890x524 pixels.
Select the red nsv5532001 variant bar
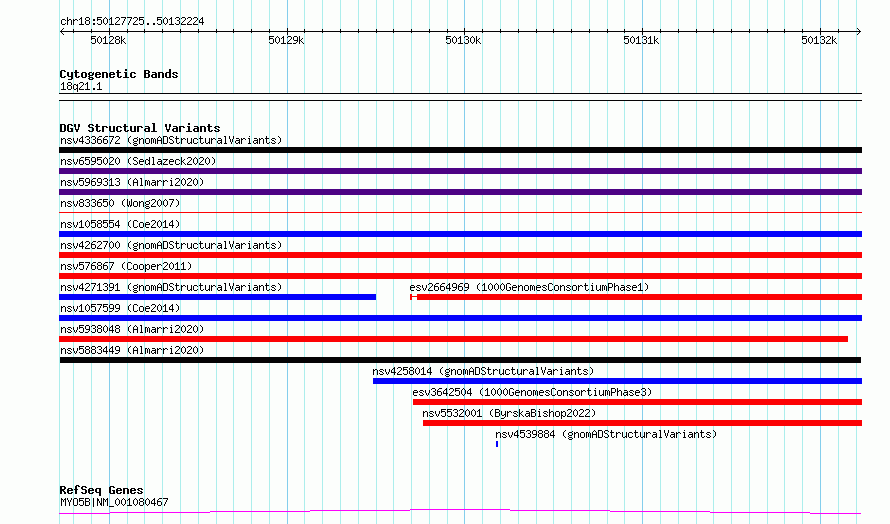coord(643,424)
